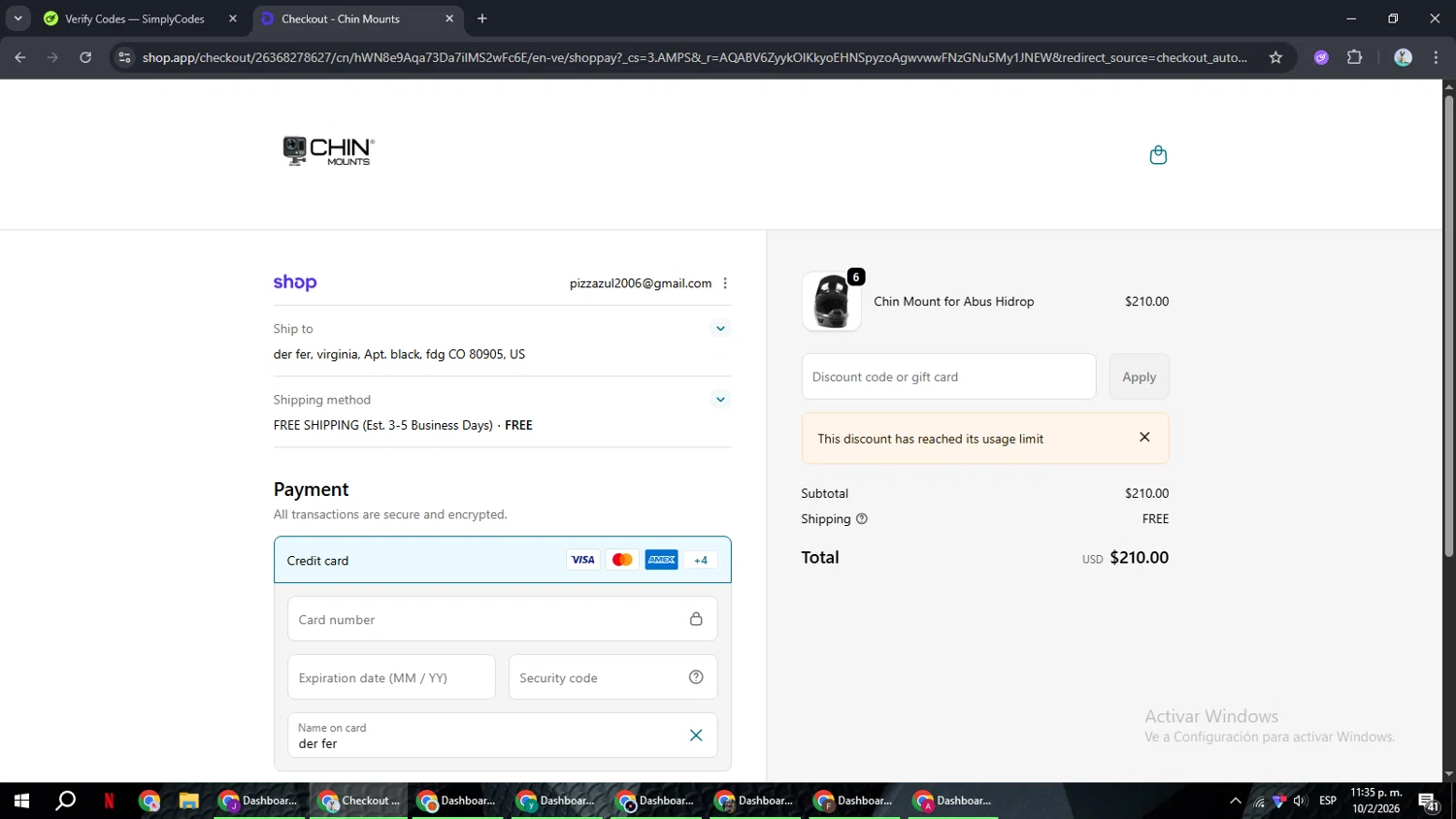Click the Card number field
Image resolution: width=1456 pixels, height=819 pixels.
502,619
